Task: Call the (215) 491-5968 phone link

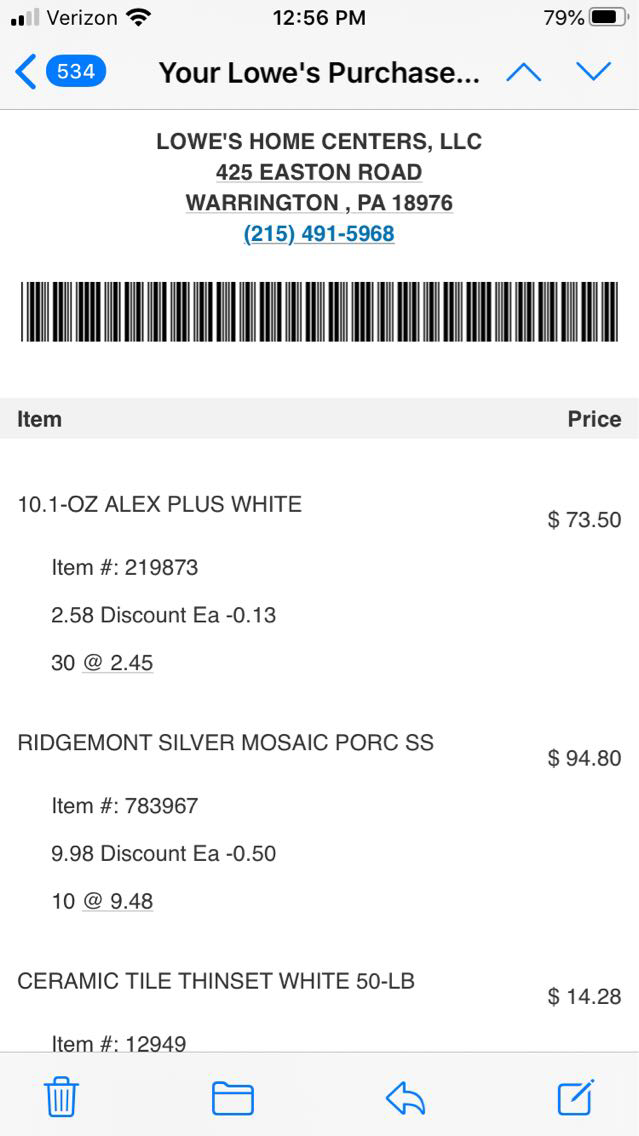Action: coord(319,234)
